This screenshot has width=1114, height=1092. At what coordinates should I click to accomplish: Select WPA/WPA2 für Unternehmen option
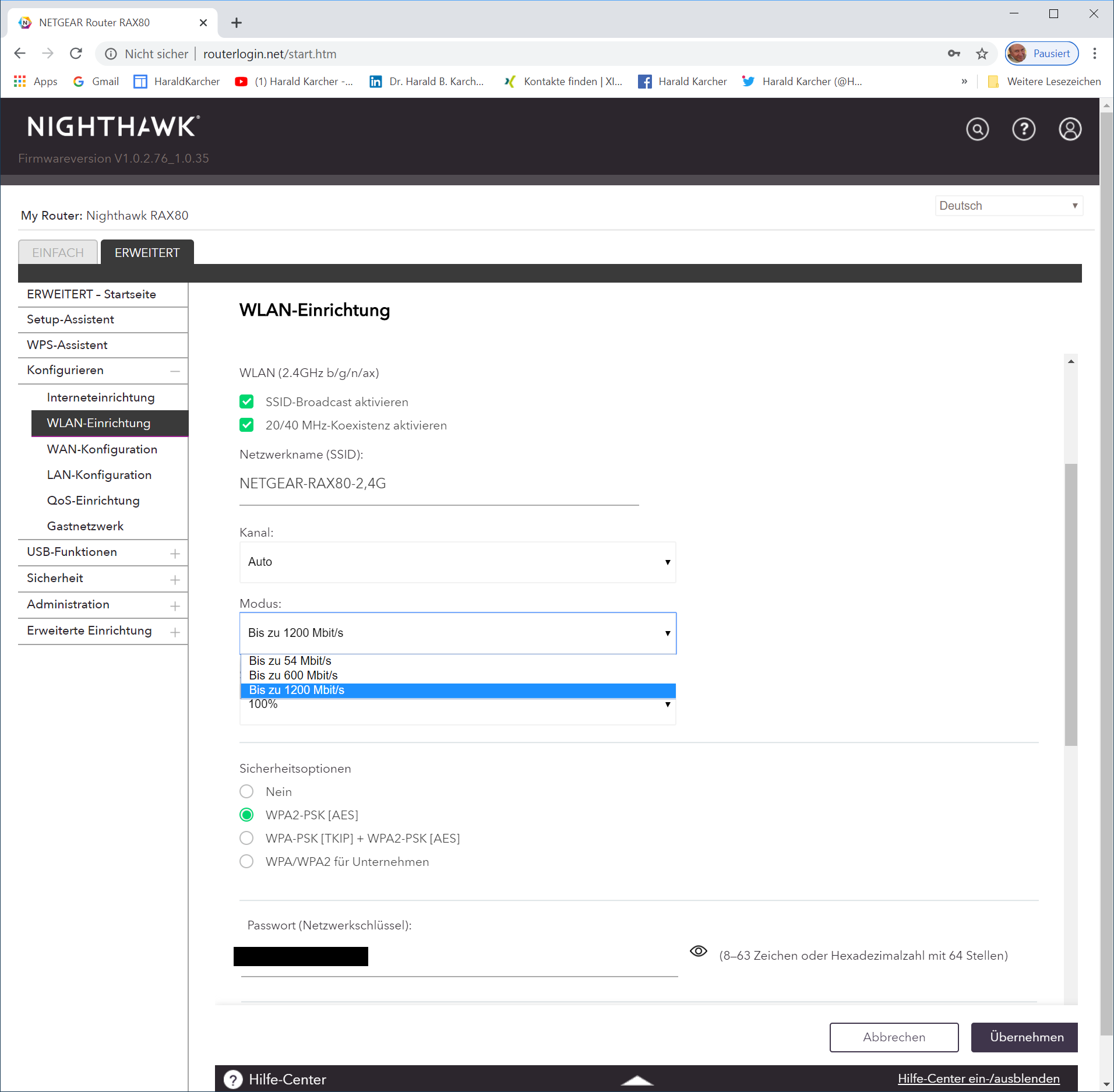tap(246, 861)
